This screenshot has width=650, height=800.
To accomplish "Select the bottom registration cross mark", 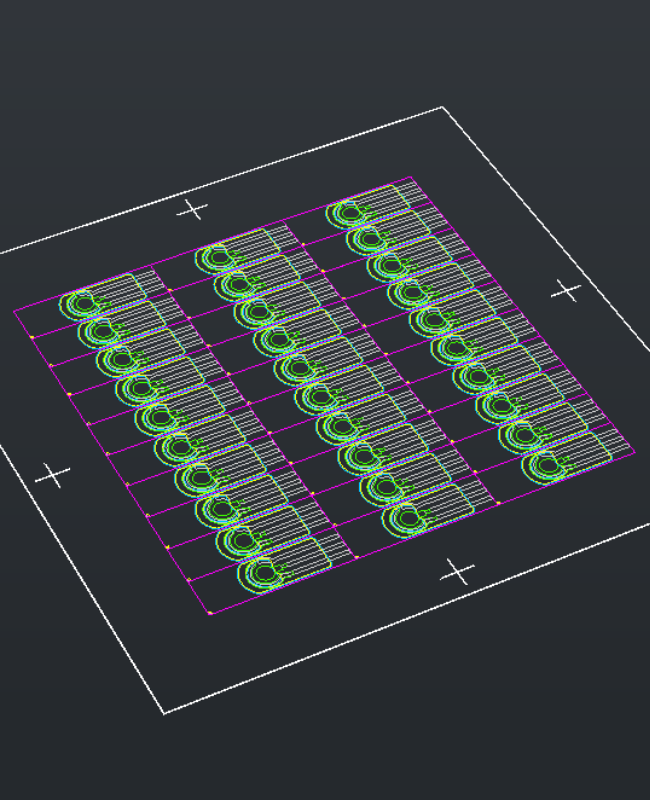I will click(457, 573).
